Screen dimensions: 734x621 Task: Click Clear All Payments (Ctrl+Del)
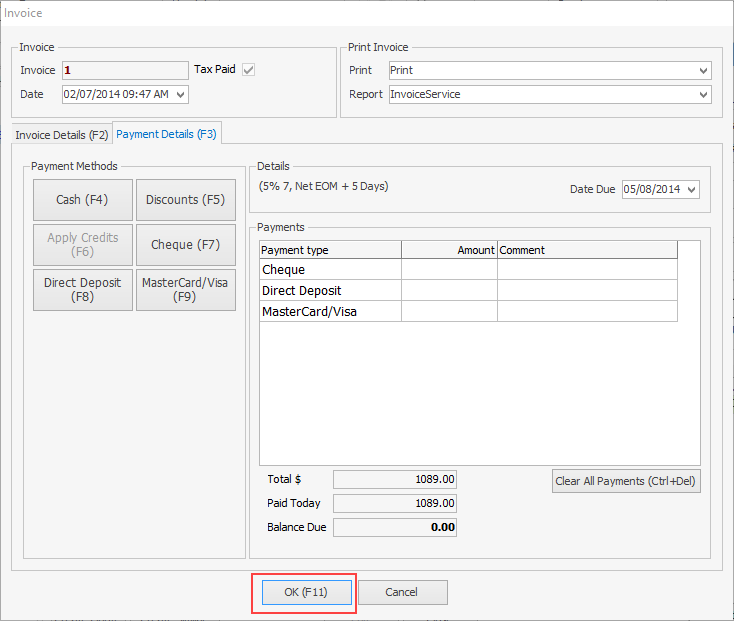point(626,481)
